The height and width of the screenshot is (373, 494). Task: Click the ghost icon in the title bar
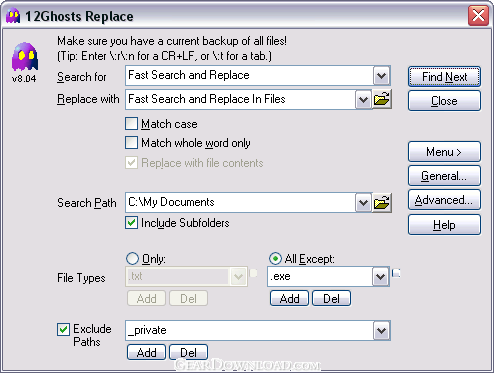coord(13,16)
